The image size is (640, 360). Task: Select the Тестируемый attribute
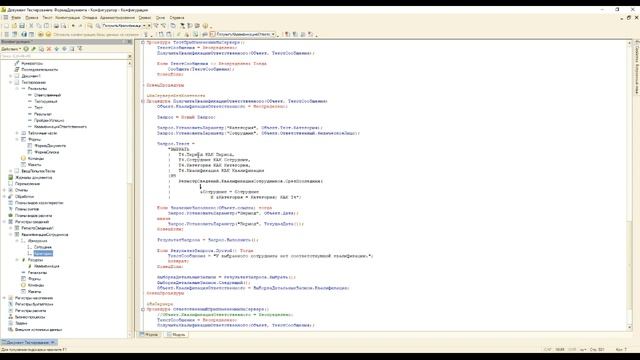point(46,101)
